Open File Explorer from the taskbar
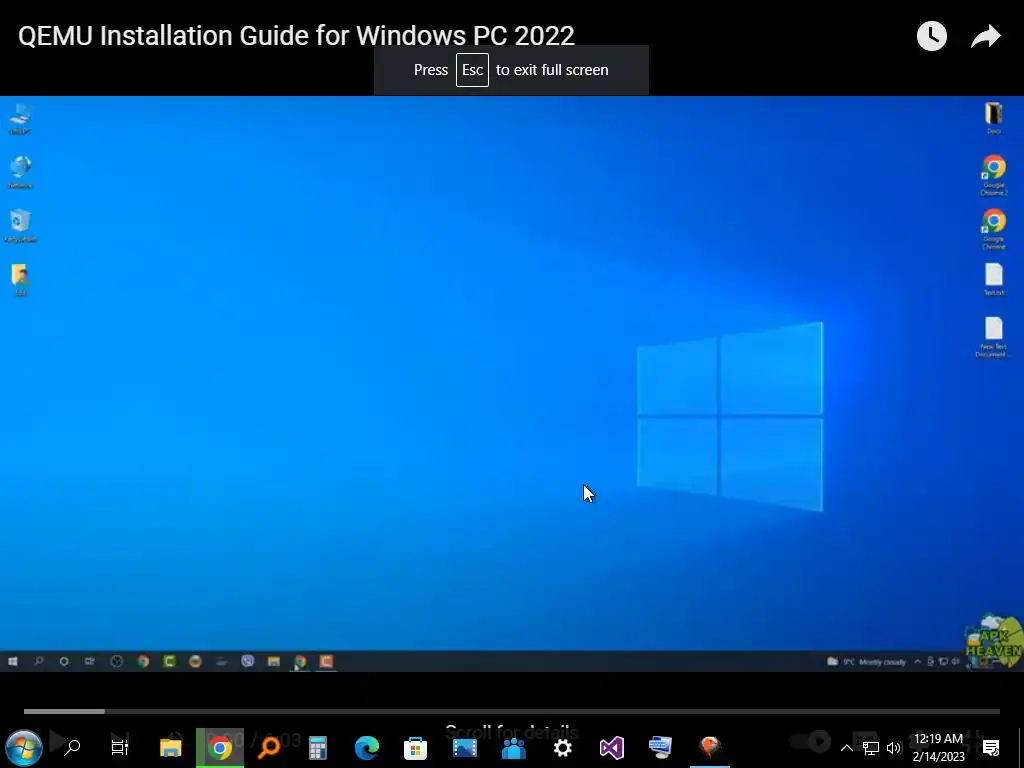Screen dimensions: 1024x768 coord(170,748)
